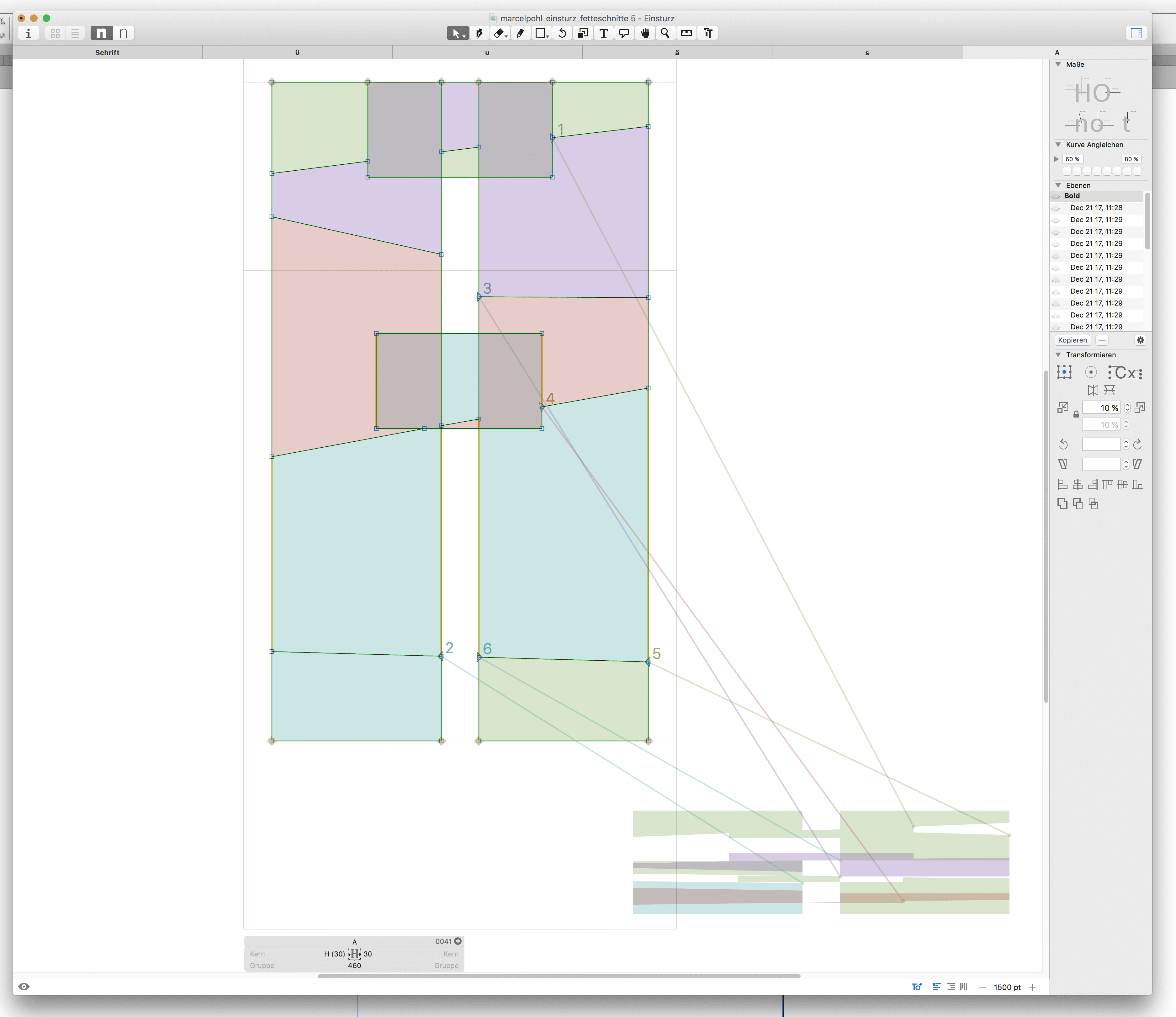
Task: Click the horizontal scale percentage stepper
Action: point(1127,408)
